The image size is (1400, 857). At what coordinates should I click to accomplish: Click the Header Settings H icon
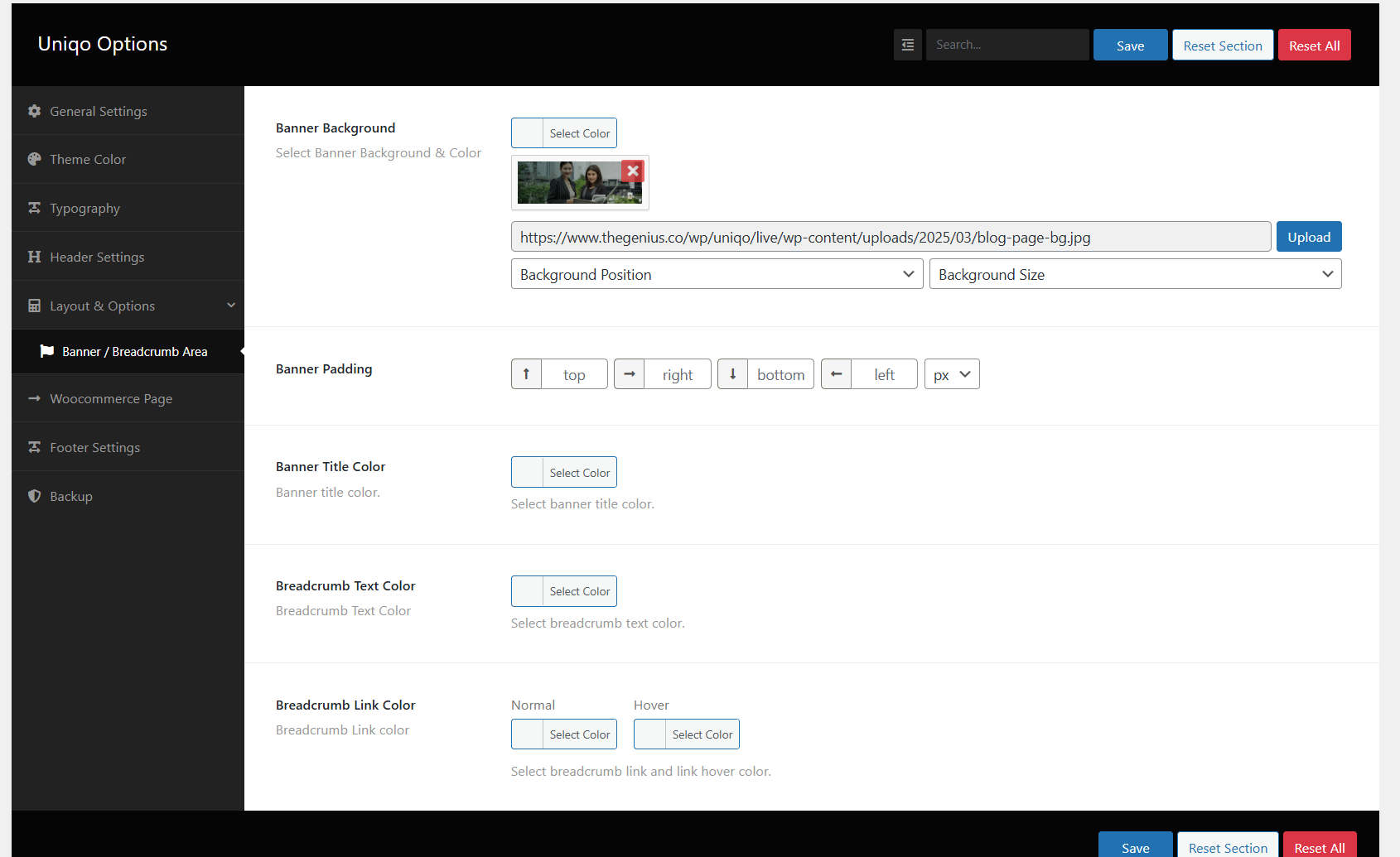pos(34,257)
